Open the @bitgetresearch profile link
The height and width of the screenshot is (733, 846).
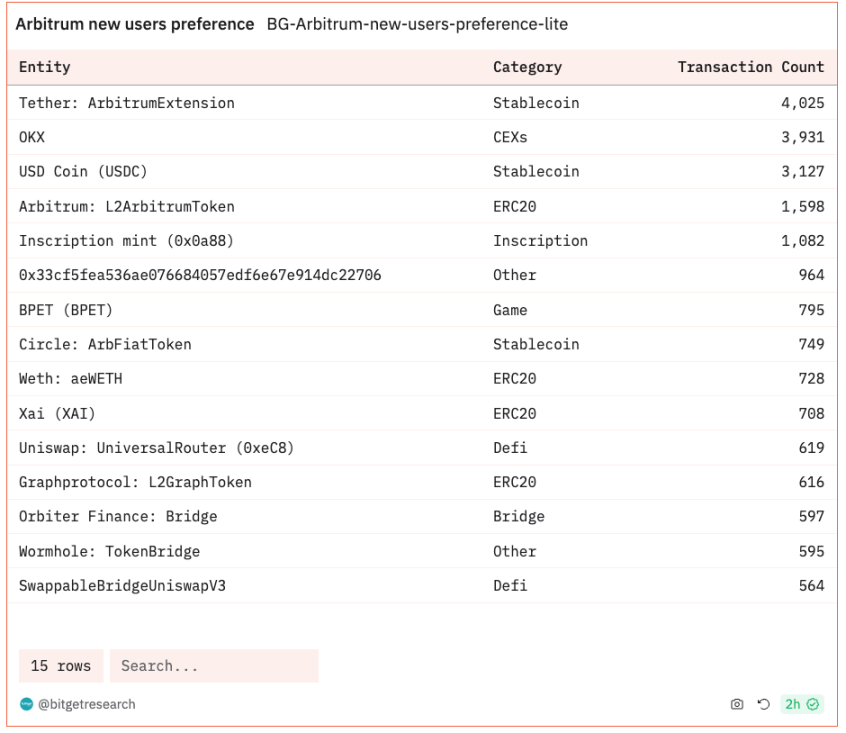86,704
